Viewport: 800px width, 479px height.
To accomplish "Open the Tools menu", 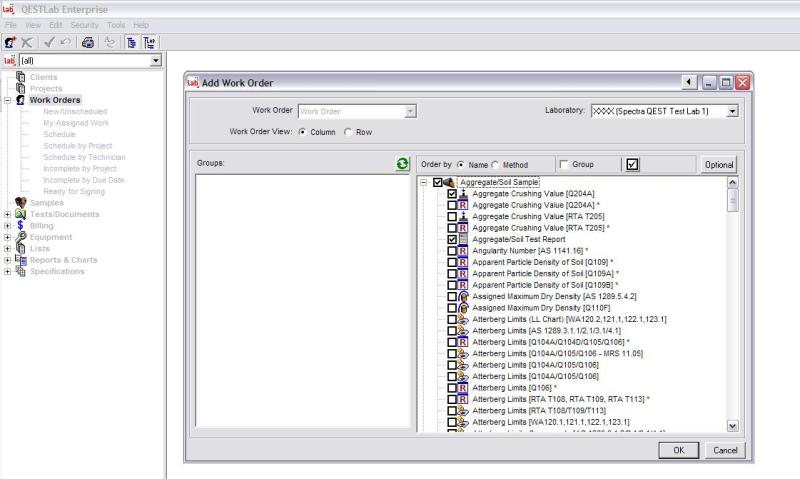I will pos(115,24).
